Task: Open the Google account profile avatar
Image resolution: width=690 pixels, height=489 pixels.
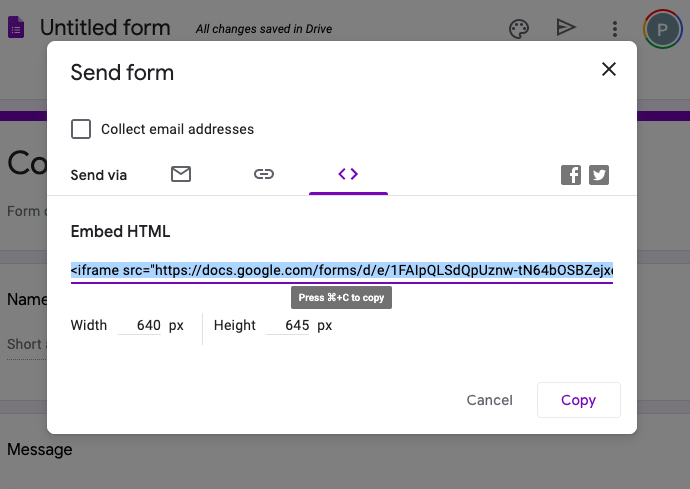Action: (x=662, y=29)
